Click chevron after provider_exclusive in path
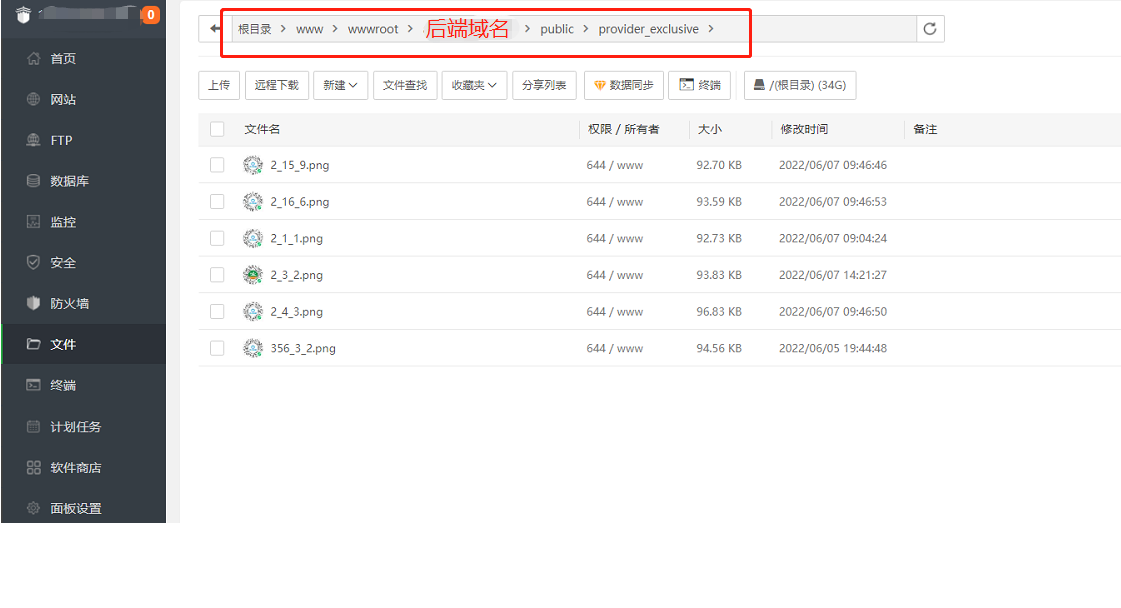1121x608 pixels. pos(711,29)
